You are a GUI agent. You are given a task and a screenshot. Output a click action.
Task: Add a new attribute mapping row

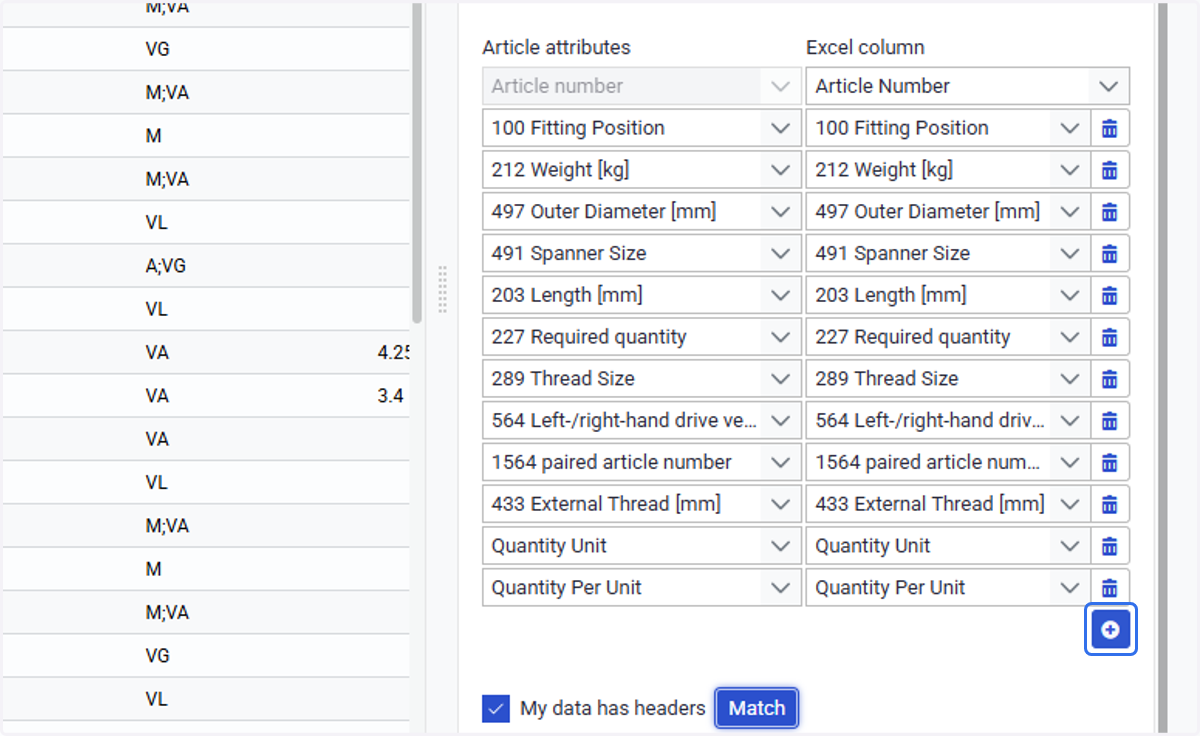(x=1110, y=630)
